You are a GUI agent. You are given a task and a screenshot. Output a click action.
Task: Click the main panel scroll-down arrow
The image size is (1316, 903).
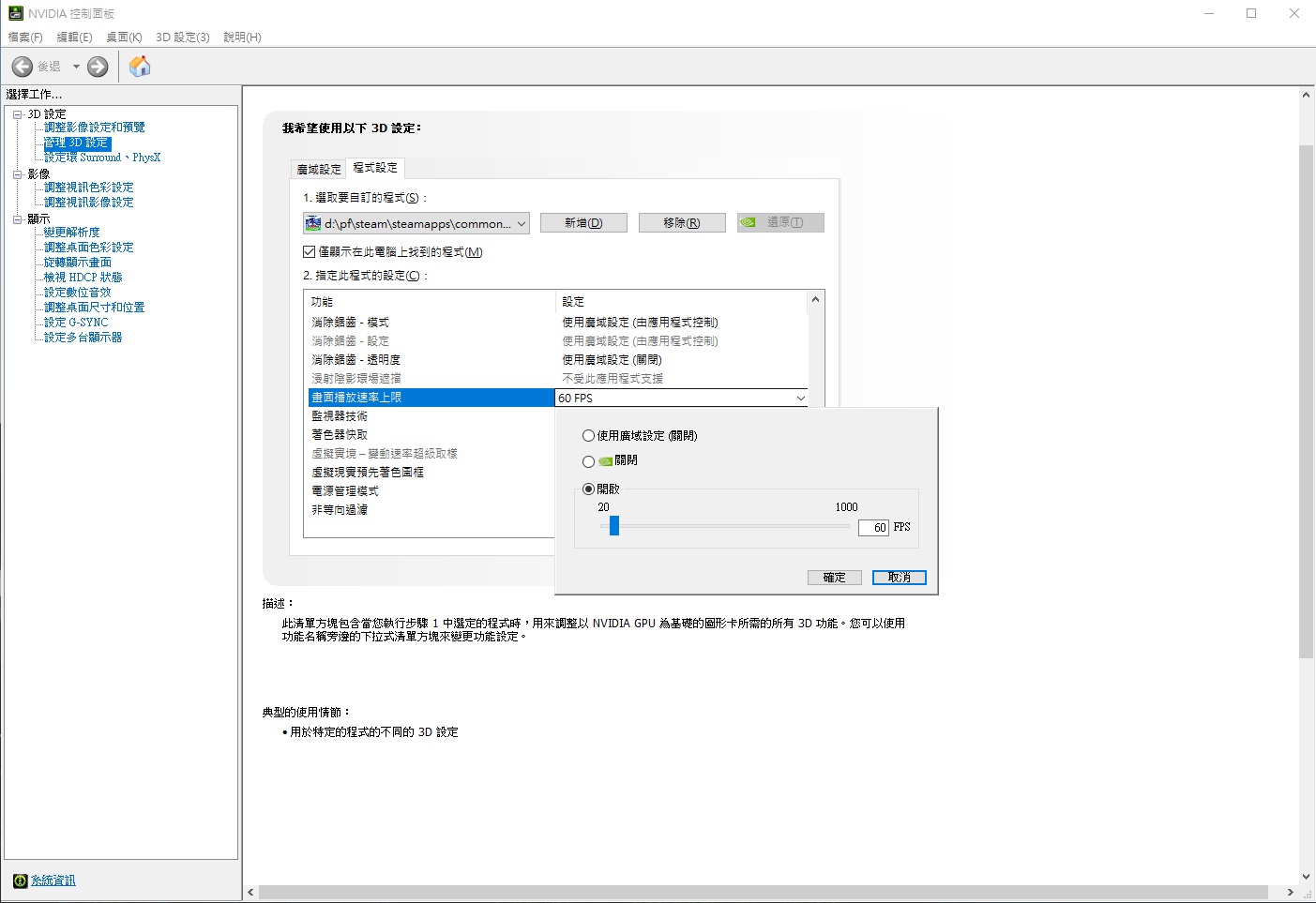click(x=1306, y=877)
